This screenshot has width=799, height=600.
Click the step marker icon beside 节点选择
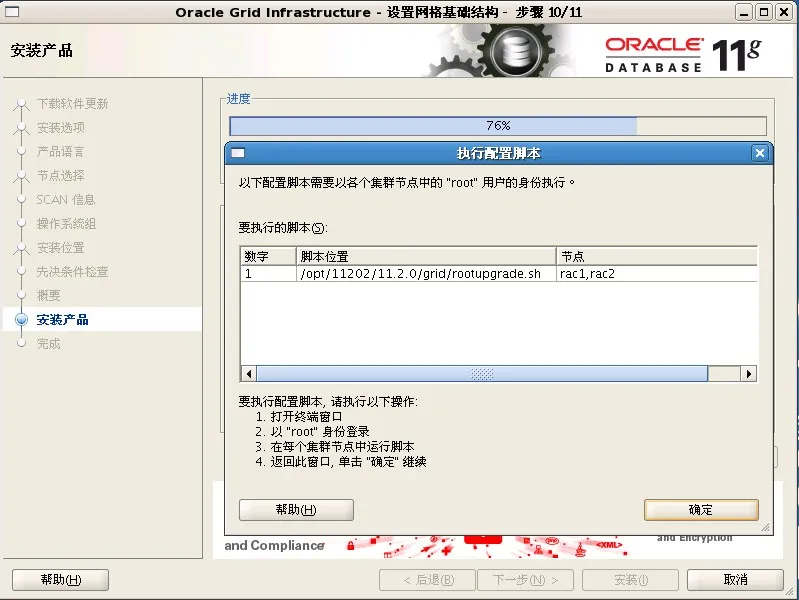click(x=21, y=176)
